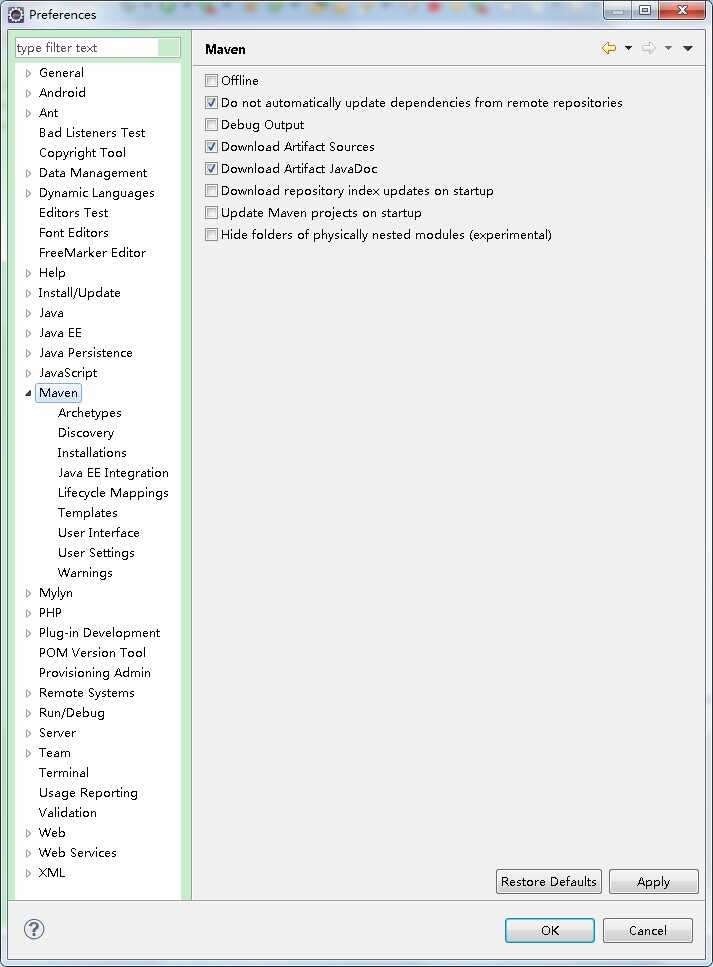Select Bad Listeners Test item
The image size is (713, 967).
tap(92, 133)
